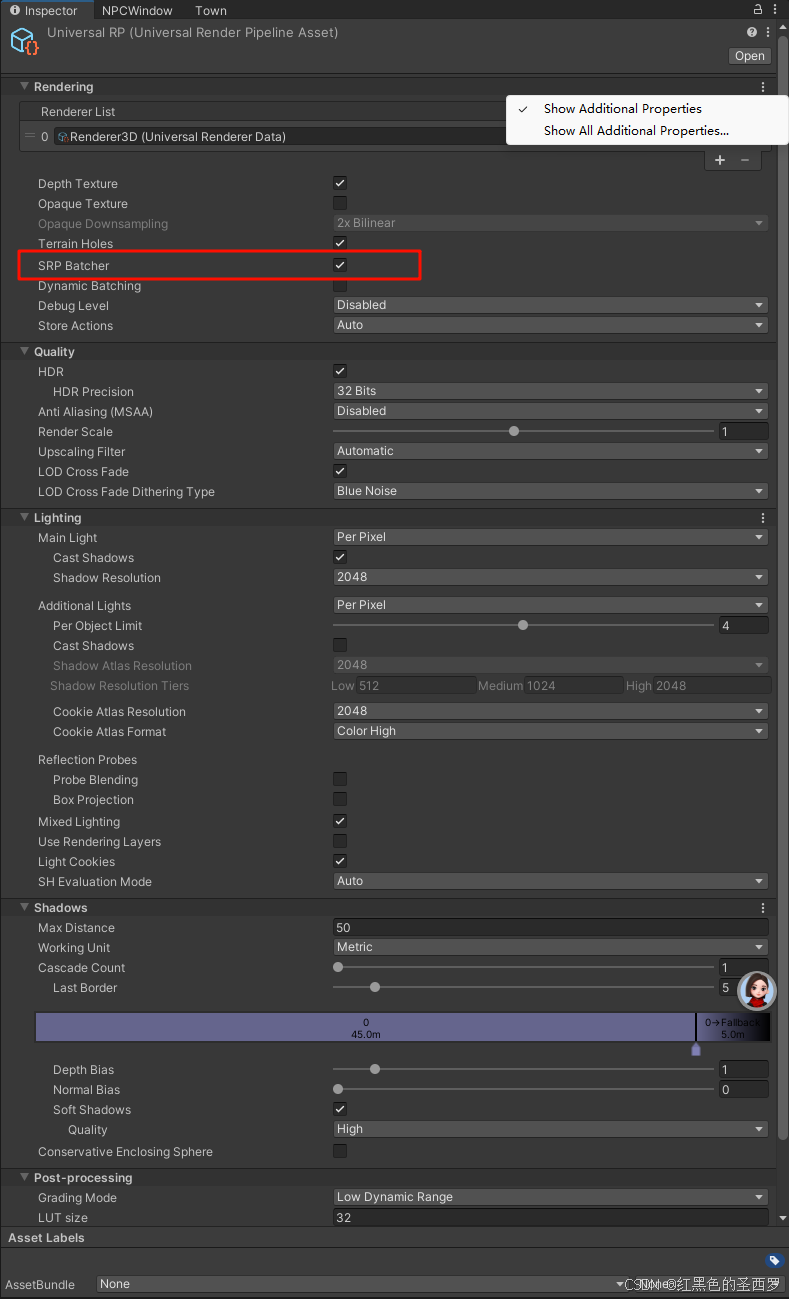Click the Max Distance input field
Screen dimensions: 789x1299
click(x=551, y=927)
